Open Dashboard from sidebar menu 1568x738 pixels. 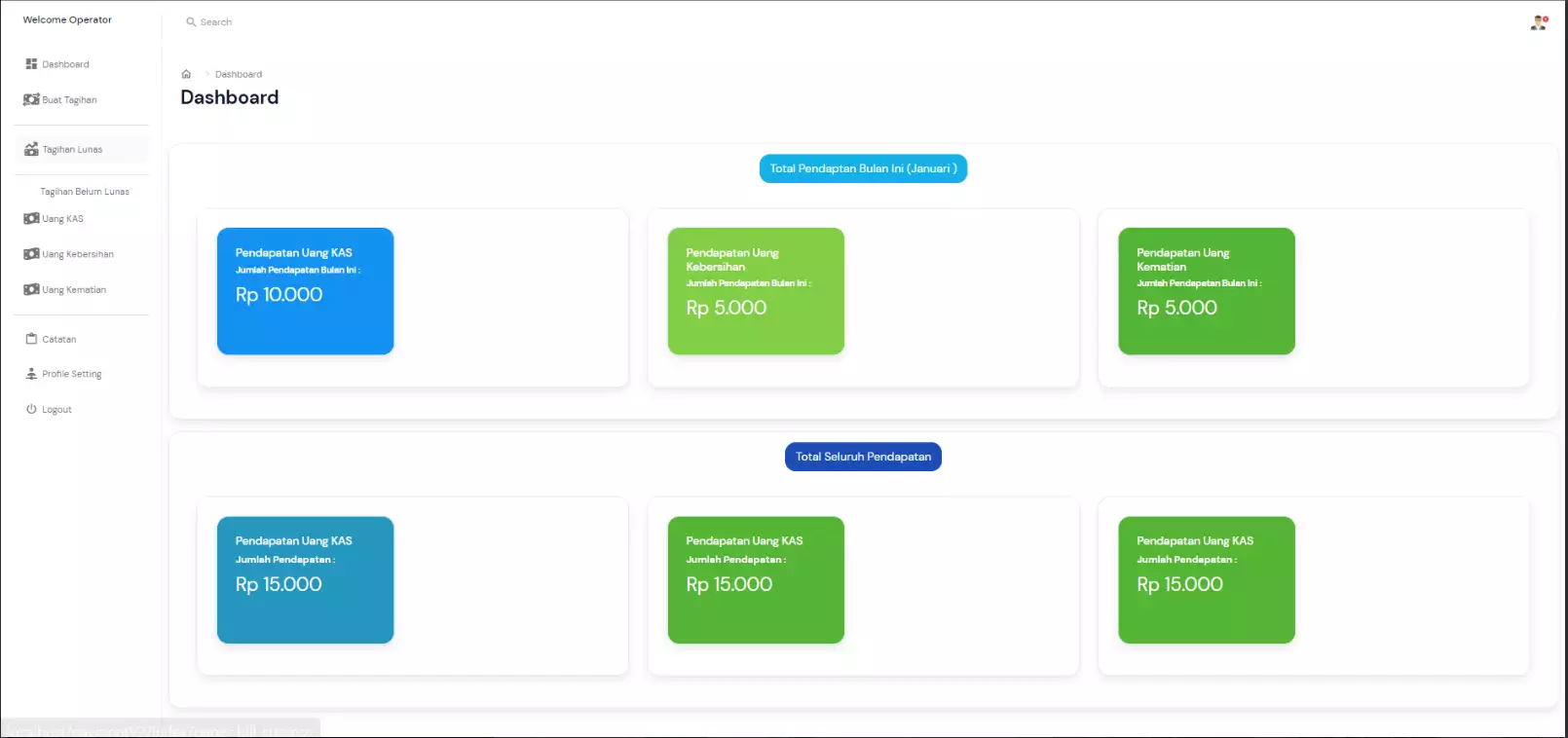(65, 64)
